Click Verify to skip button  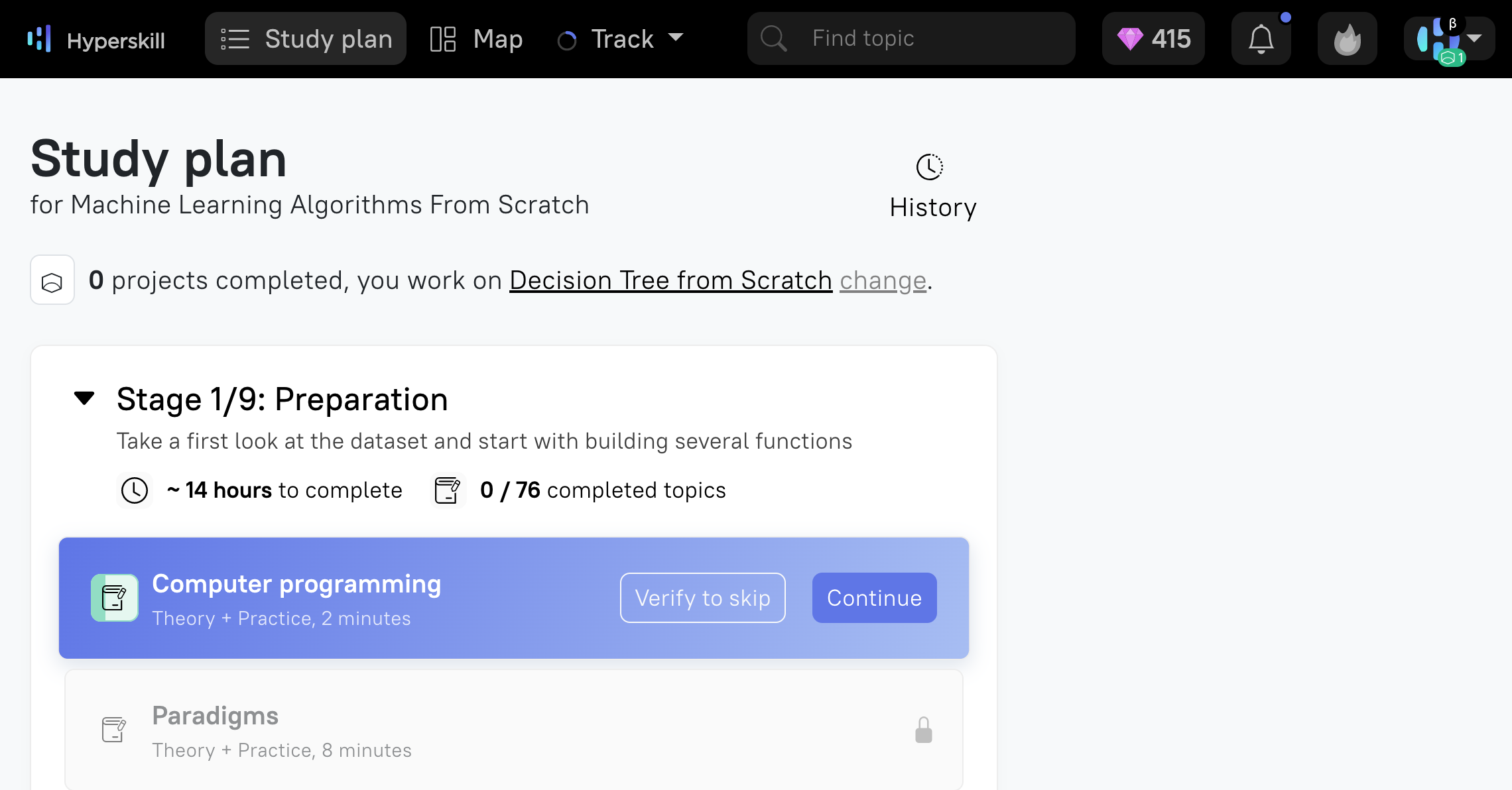(x=702, y=598)
